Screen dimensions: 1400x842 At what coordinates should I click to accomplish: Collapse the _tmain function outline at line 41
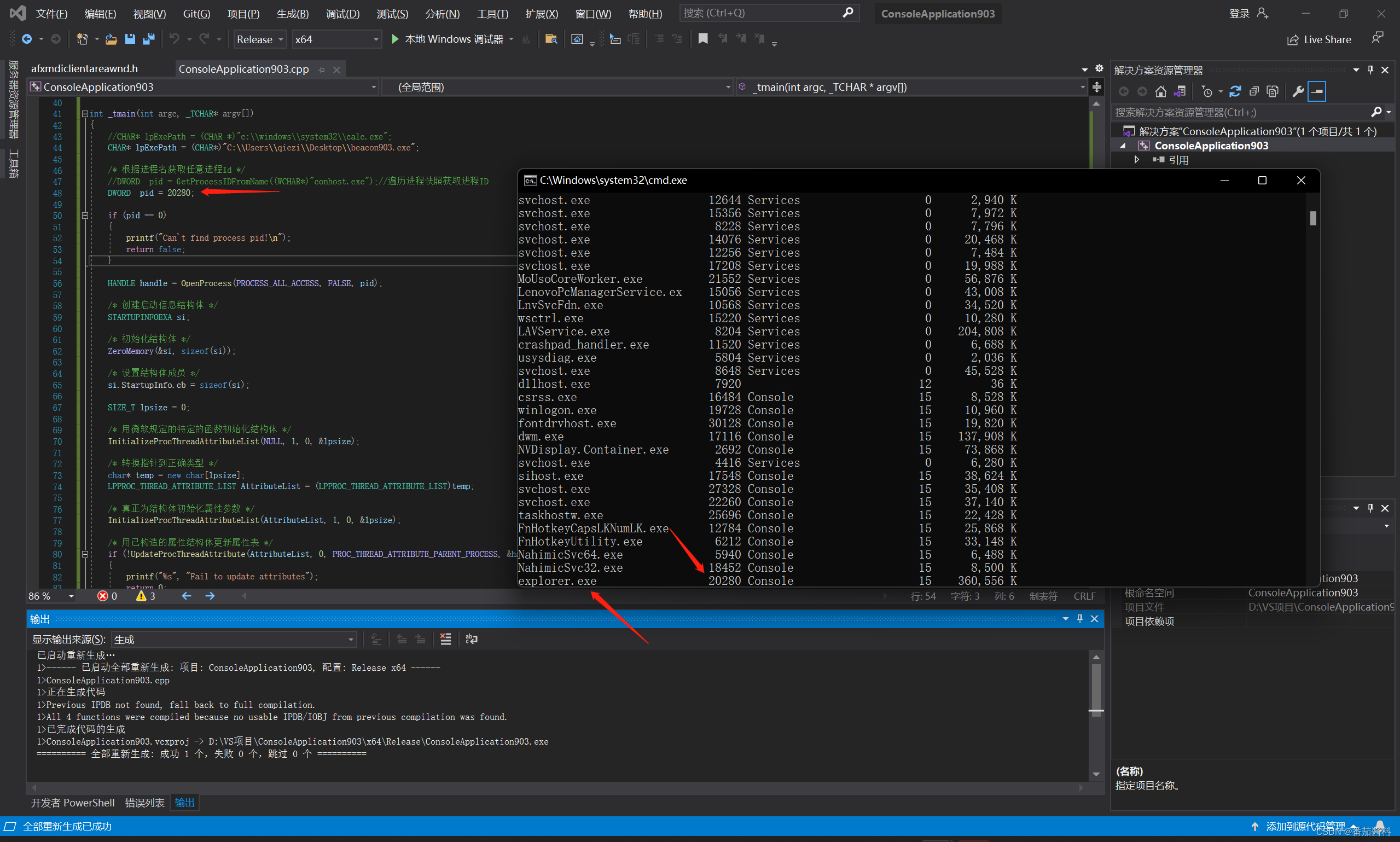[x=84, y=113]
